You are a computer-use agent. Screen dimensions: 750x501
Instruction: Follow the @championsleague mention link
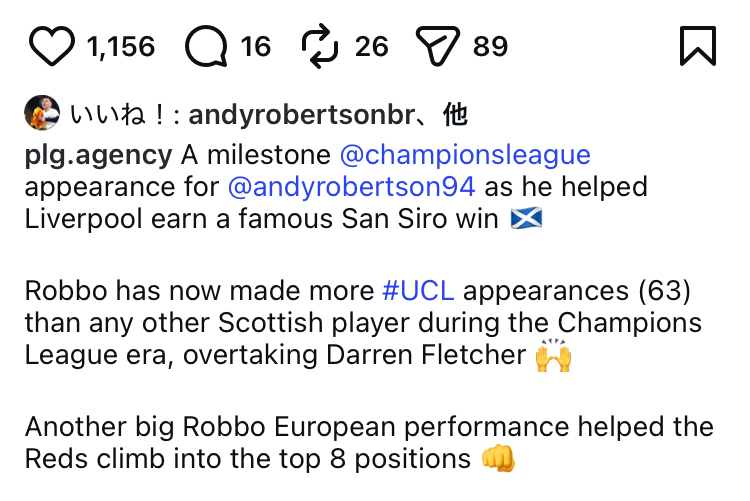click(465, 156)
